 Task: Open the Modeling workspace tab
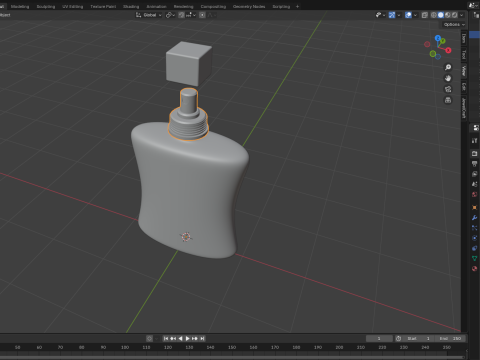20,6
